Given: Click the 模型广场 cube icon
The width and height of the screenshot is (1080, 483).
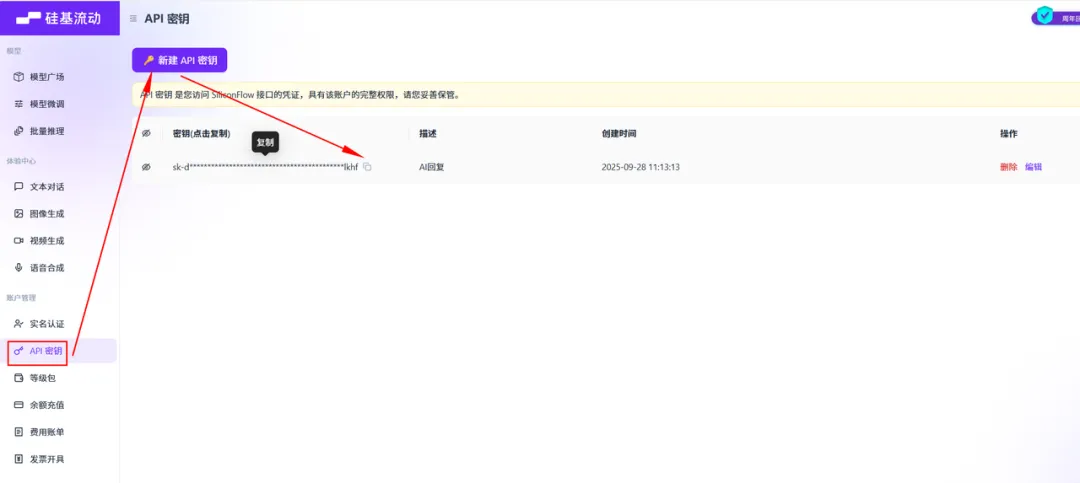Looking at the screenshot, I should click(19, 76).
